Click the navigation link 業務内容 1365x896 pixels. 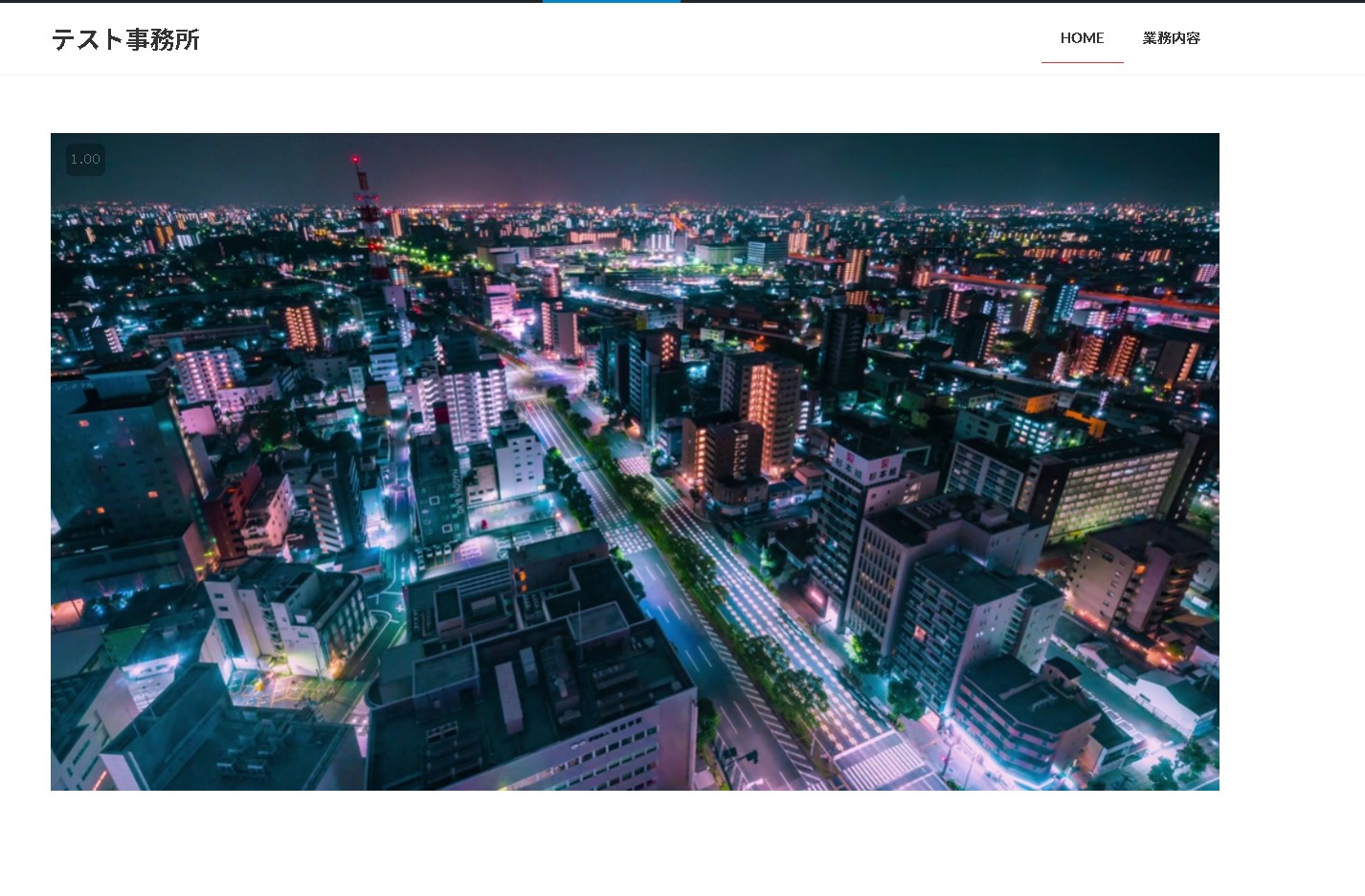click(1171, 38)
